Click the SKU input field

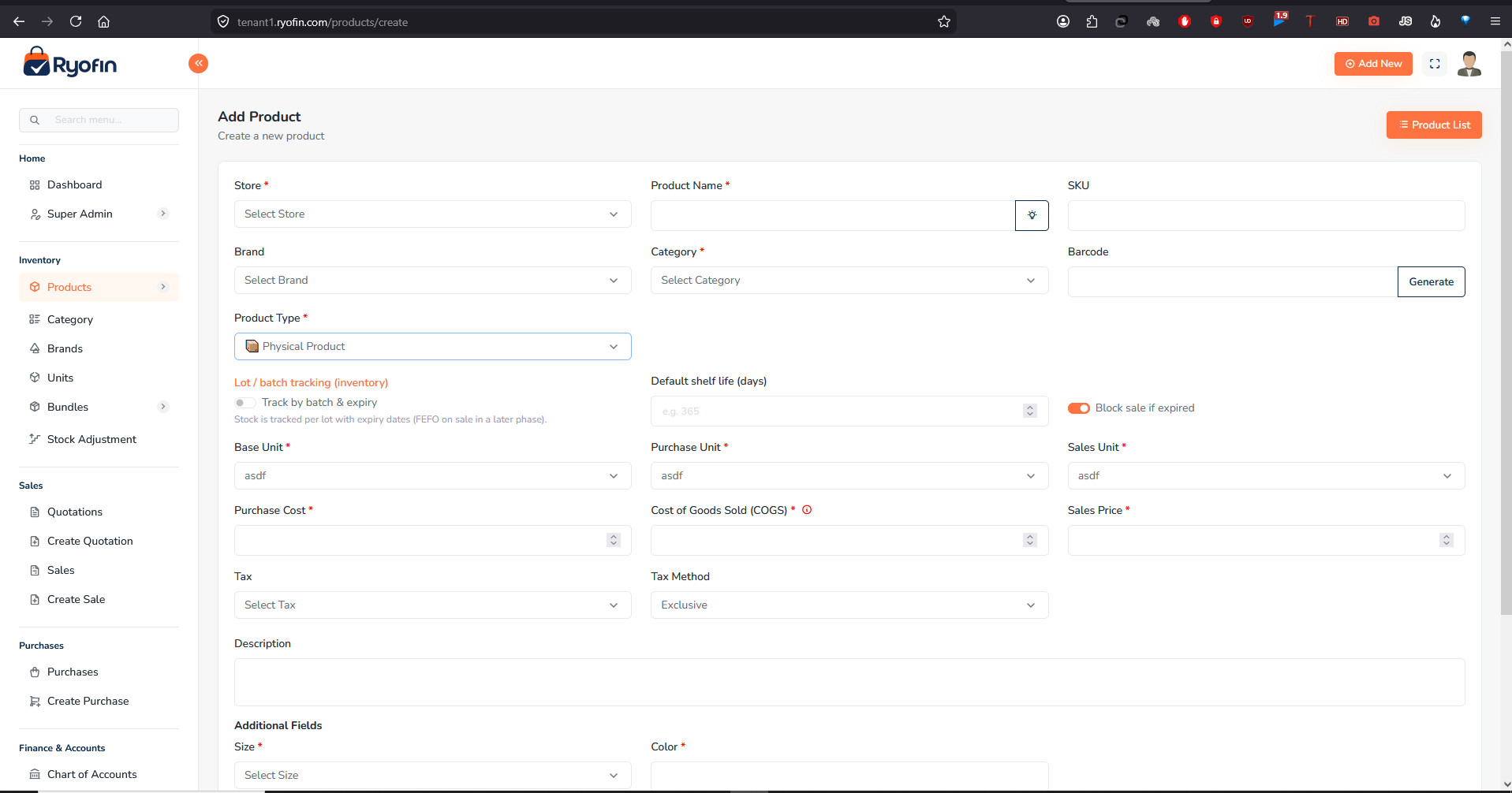click(x=1266, y=215)
